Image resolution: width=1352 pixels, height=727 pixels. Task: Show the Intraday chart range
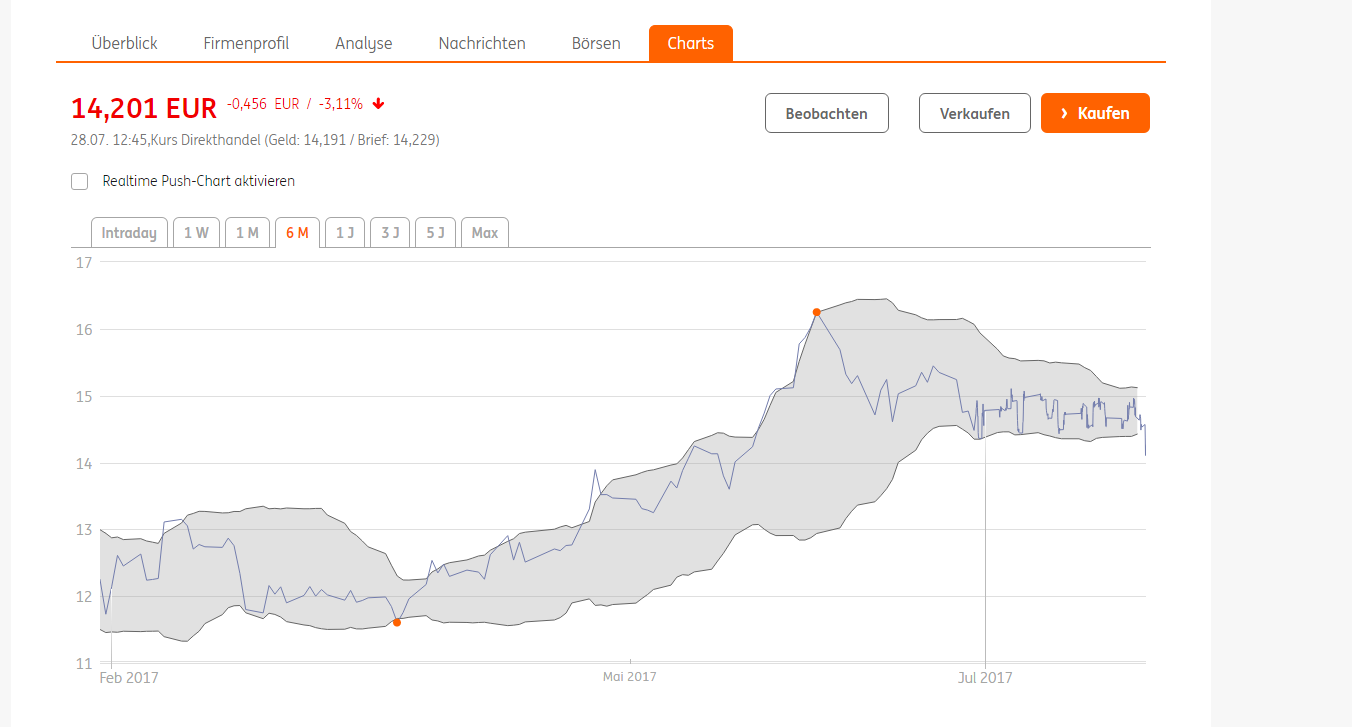point(129,233)
